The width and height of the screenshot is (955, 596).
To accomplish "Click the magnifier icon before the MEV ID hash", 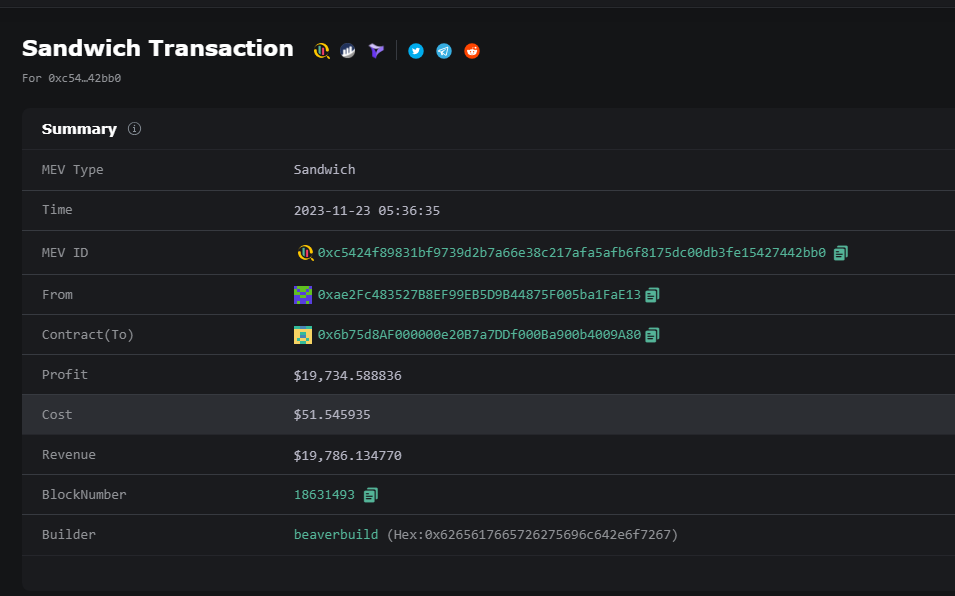I will pyautogui.click(x=305, y=253).
